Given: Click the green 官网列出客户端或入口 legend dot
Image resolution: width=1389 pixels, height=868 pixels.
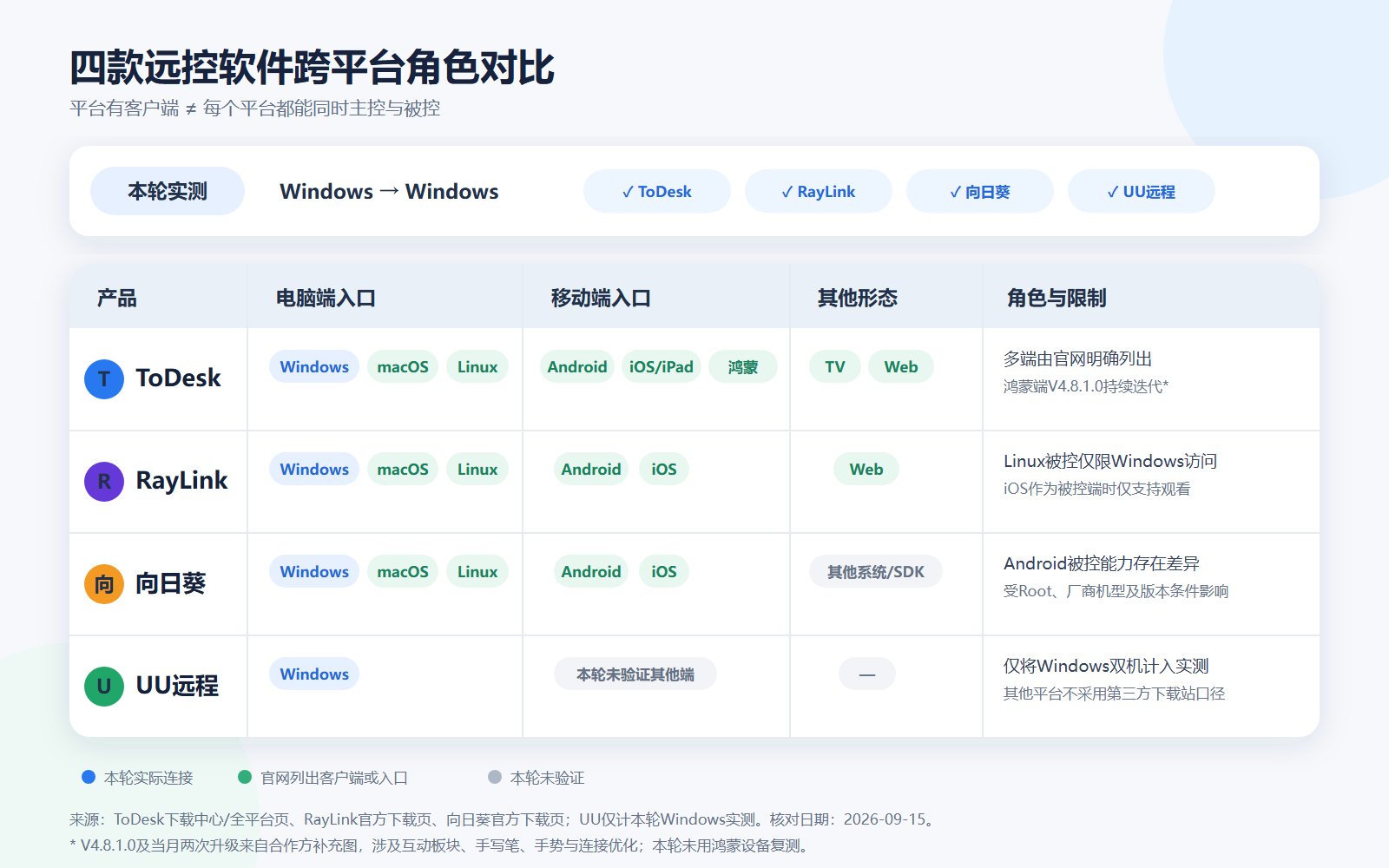Looking at the screenshot, I should (245, 777).
